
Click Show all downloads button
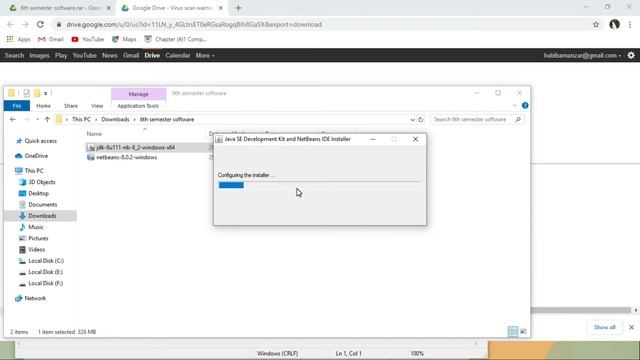[604, 327]
